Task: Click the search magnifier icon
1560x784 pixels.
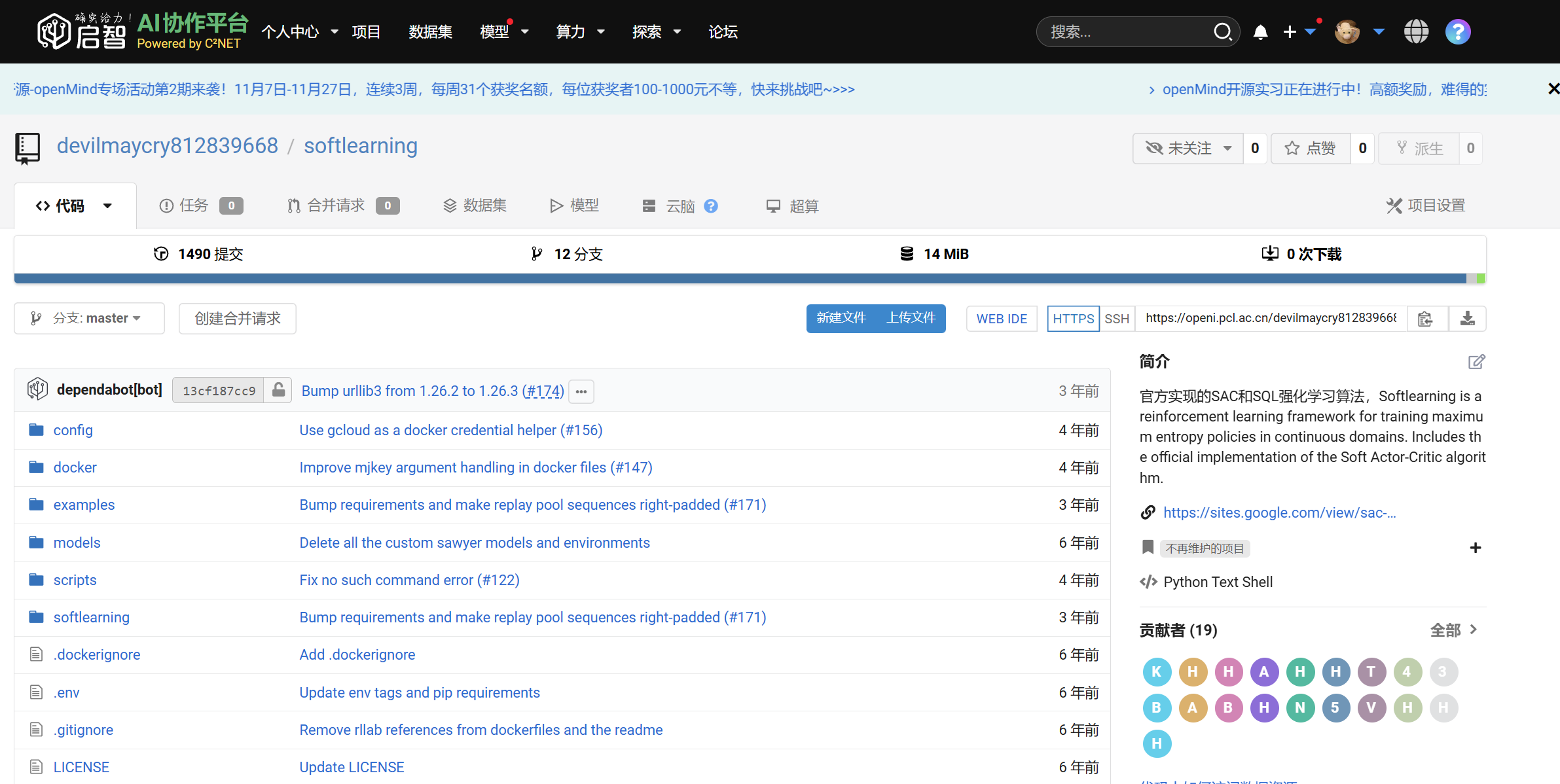Action: pyautogui.click(x=1222, y=31)
